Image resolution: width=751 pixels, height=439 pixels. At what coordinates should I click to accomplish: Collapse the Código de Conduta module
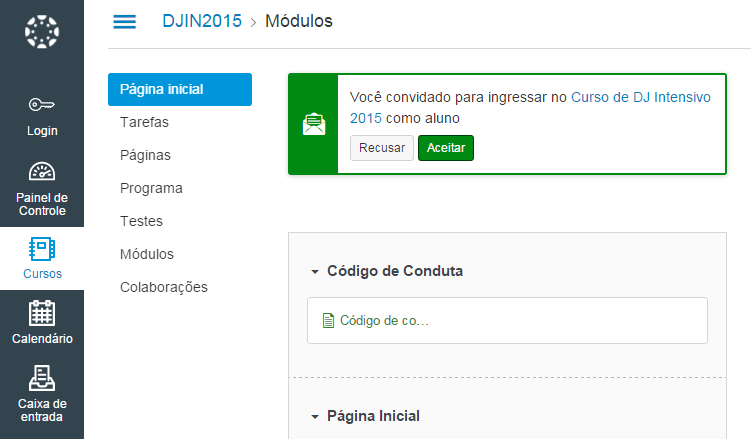[315, 271]
